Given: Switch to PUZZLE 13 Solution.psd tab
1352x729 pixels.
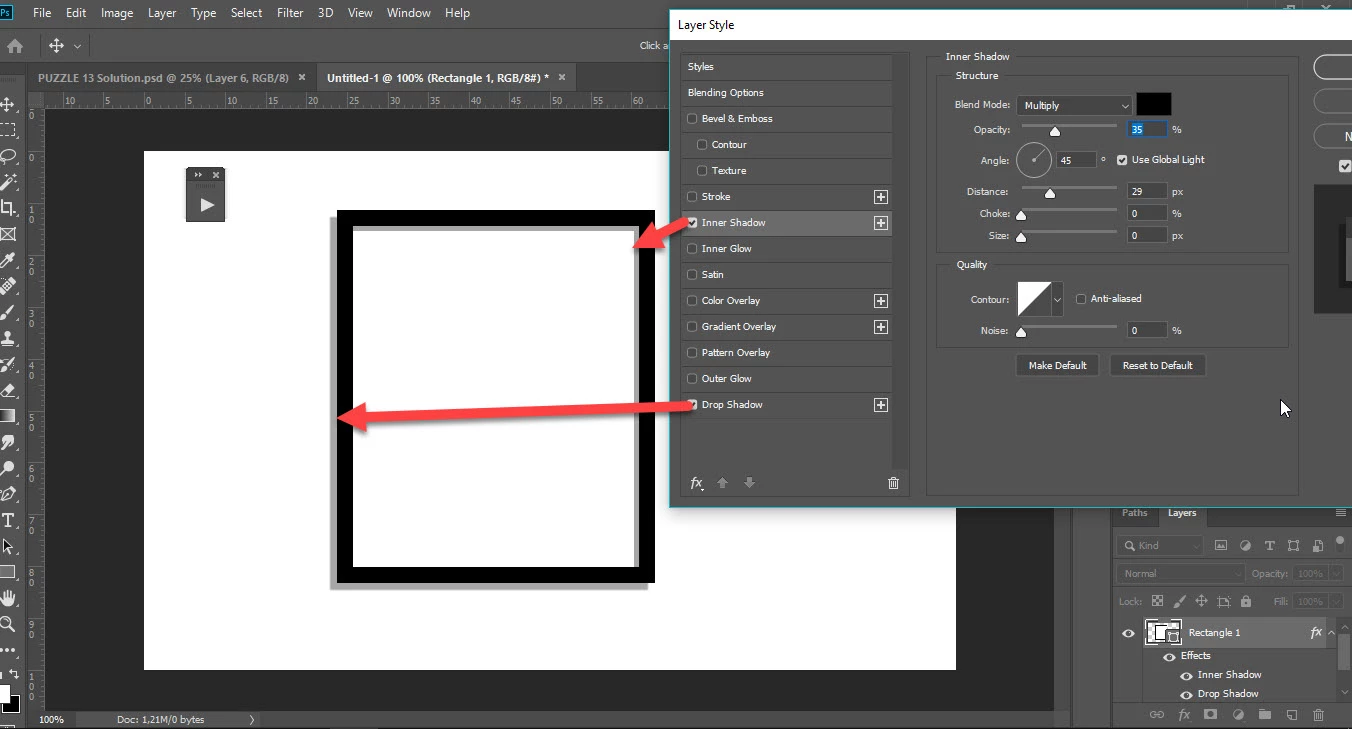Looking at the screenshot, I should tap(163, 78).
